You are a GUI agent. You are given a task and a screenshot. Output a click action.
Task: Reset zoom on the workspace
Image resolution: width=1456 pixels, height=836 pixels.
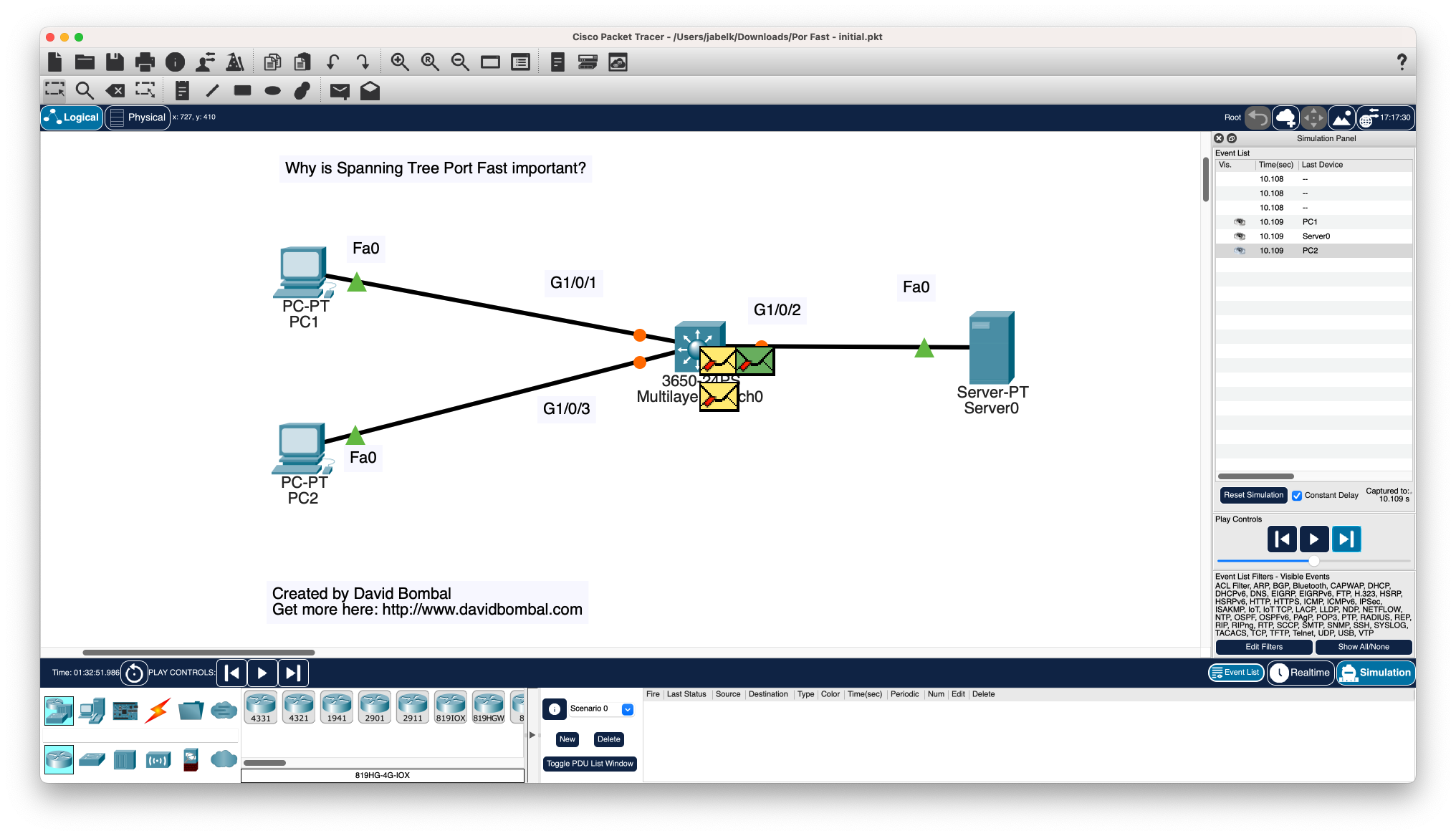[x=430, y=62]
